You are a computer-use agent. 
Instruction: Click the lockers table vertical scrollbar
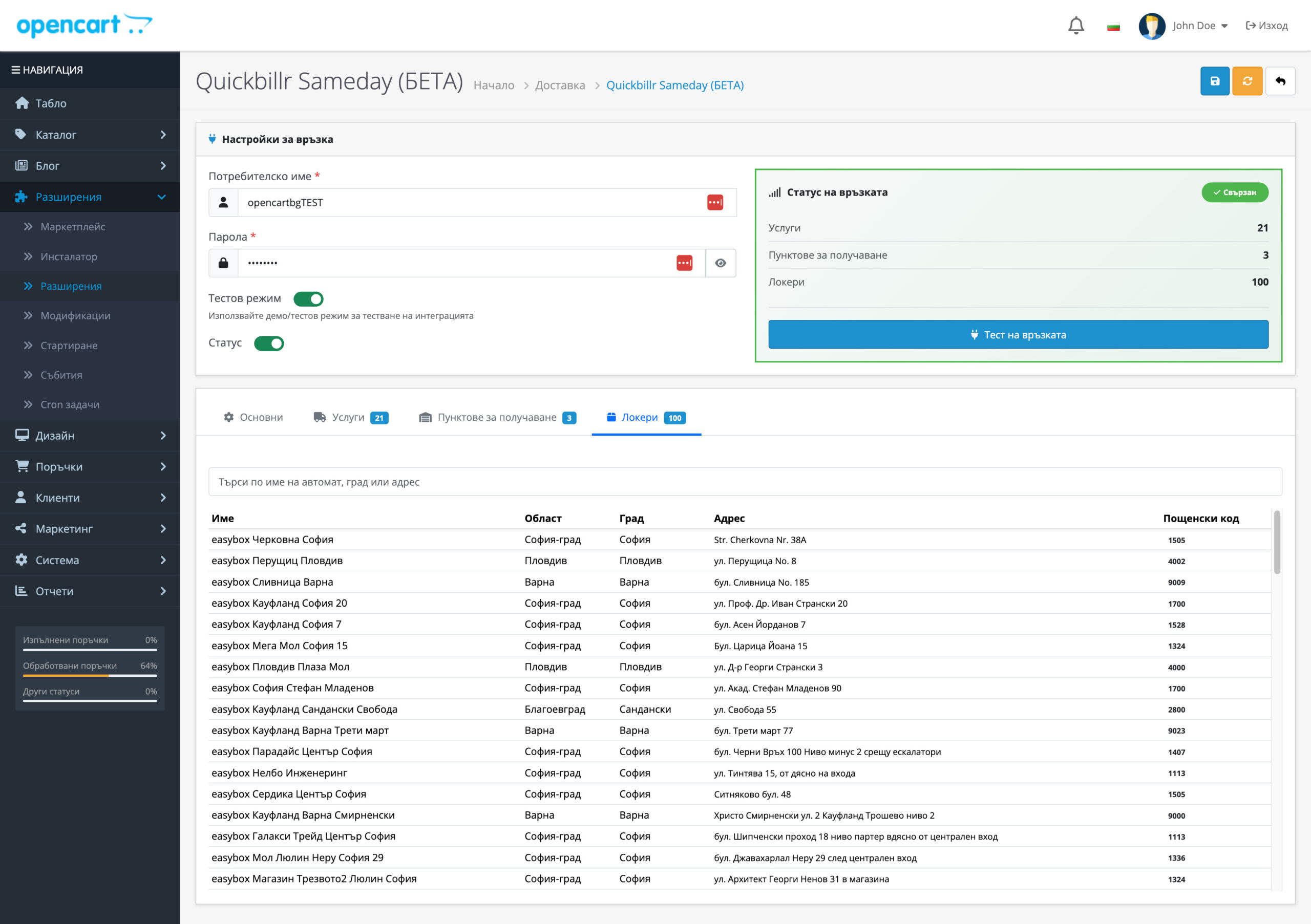(1277, 542)
